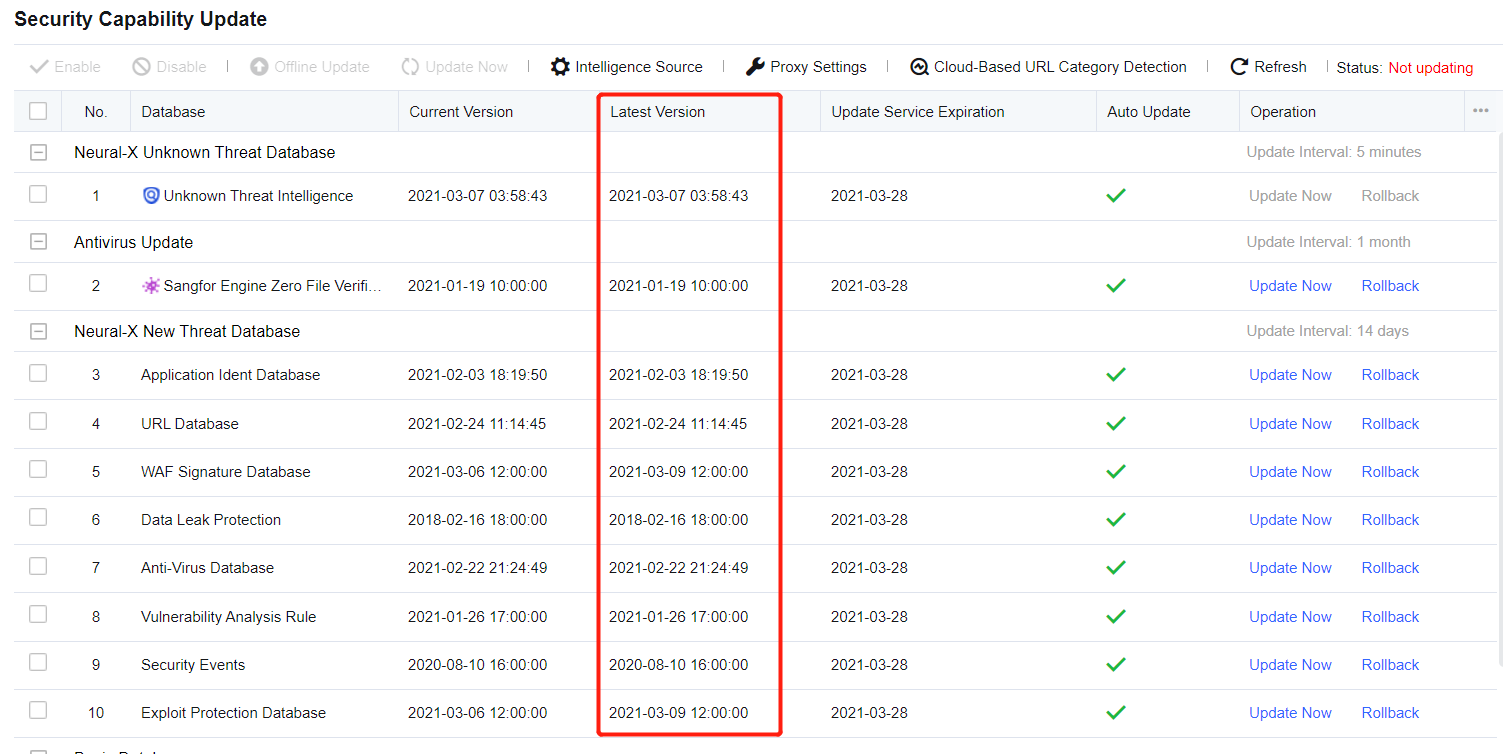
Task: Click Rollback for Exploit Protection Database
Action: click(x=1390, y=713)
